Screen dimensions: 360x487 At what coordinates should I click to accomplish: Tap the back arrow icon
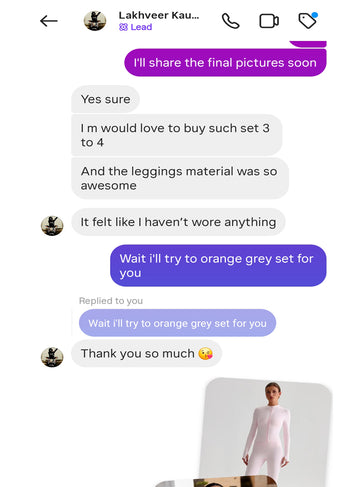coord(49,21)
